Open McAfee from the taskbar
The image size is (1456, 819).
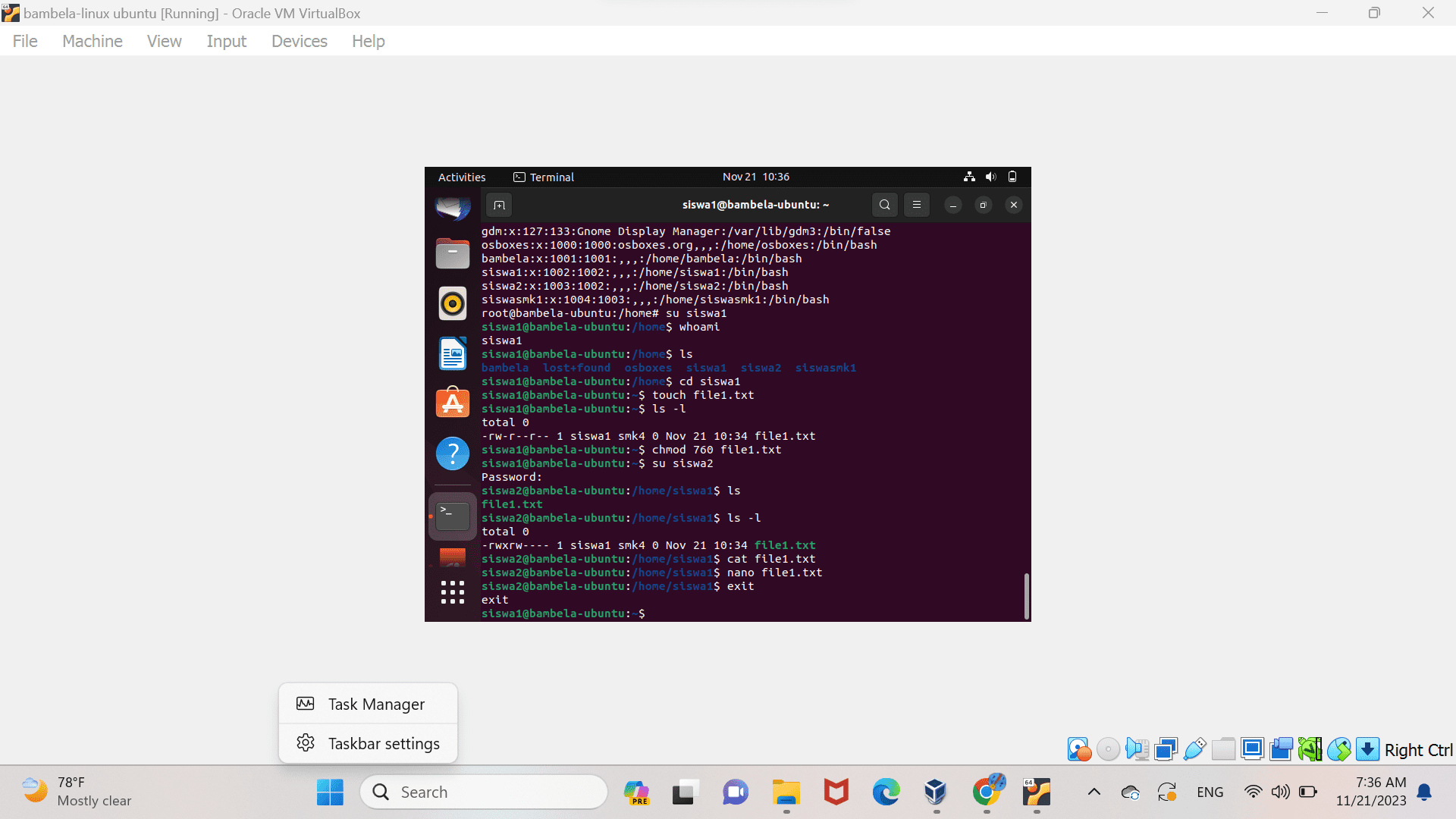click(836, 792)
